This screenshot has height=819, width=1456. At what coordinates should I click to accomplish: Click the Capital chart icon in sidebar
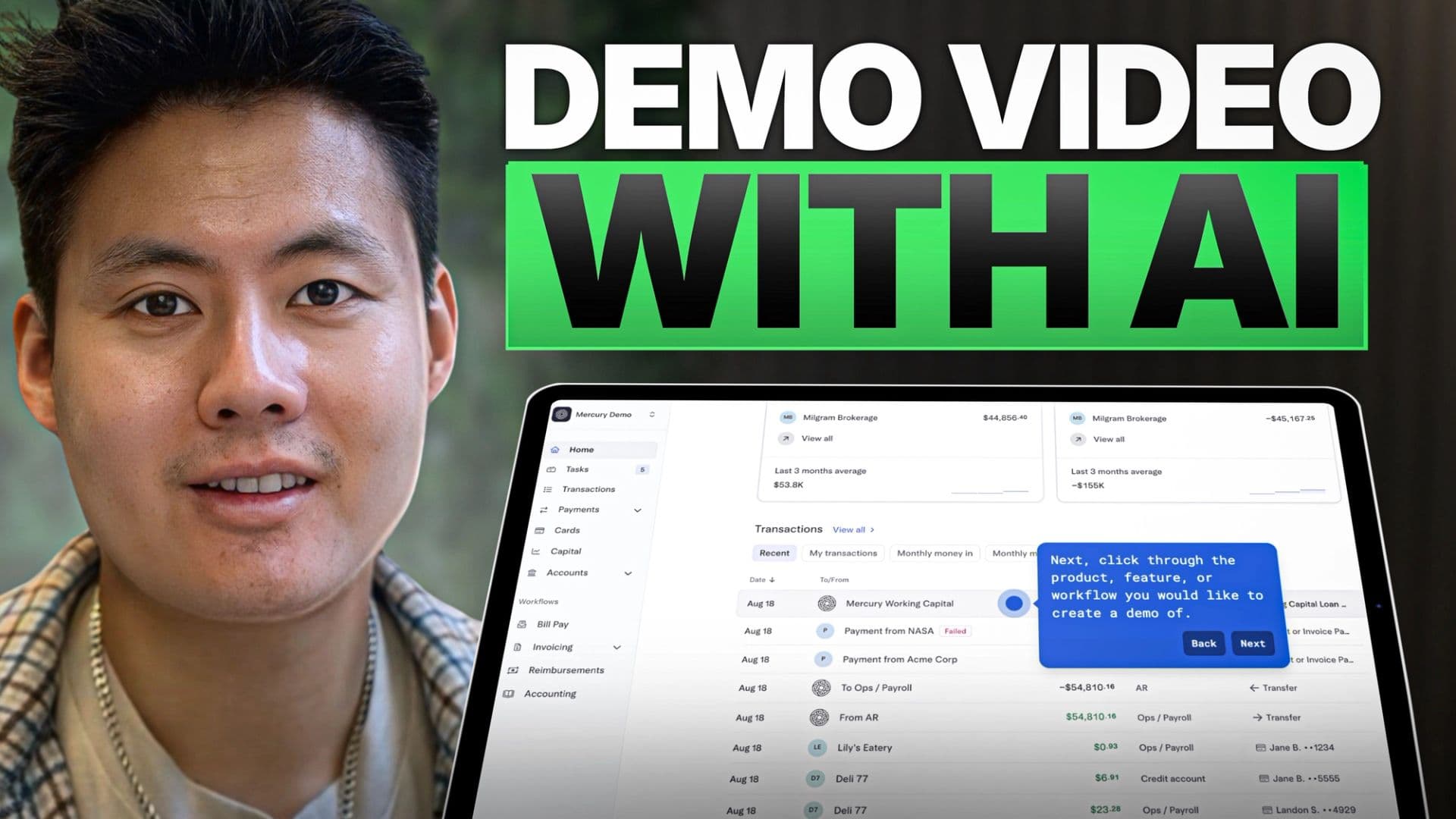click(536, 552)
